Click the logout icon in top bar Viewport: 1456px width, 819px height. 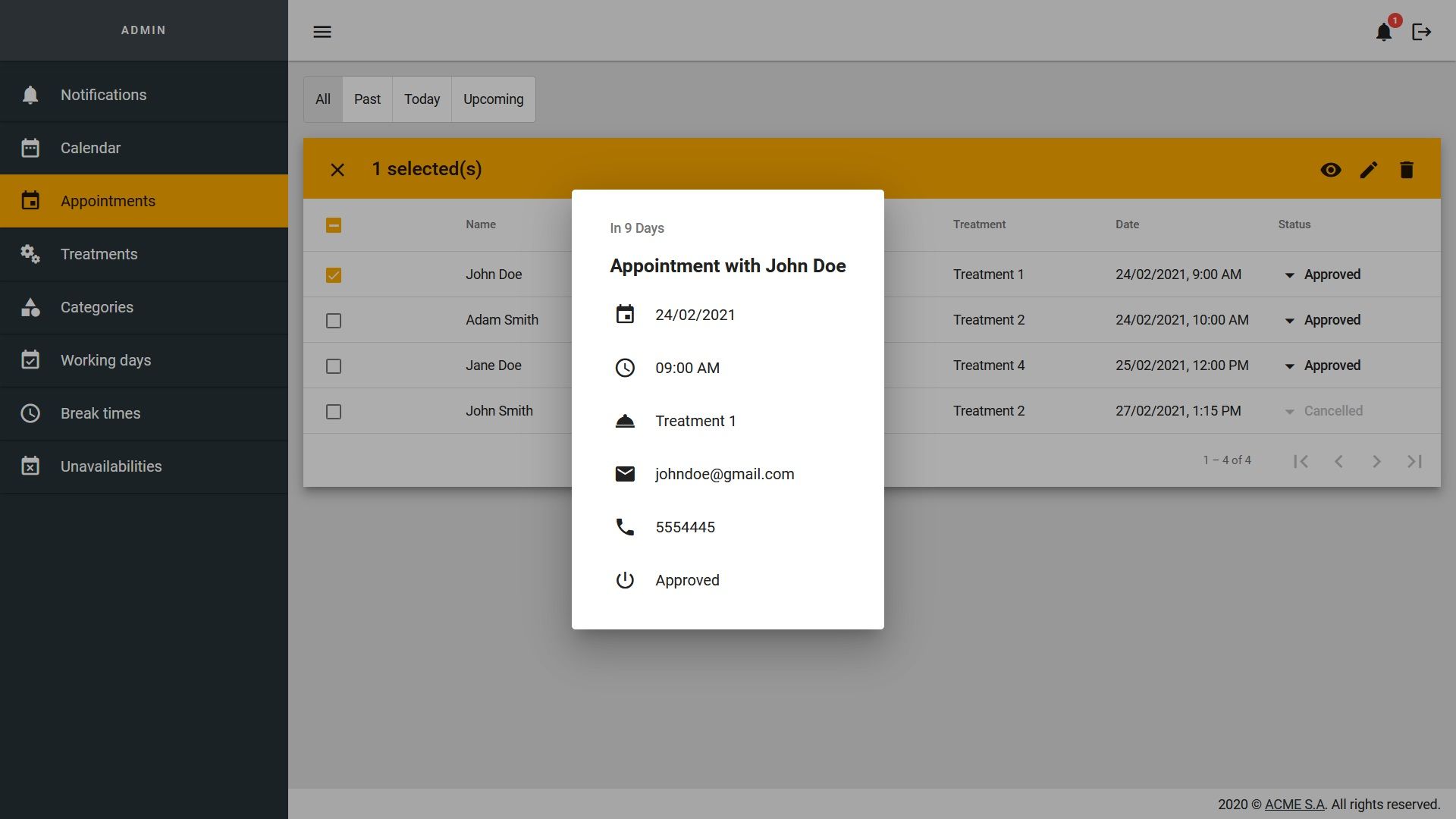click(x=1422, y=32)
